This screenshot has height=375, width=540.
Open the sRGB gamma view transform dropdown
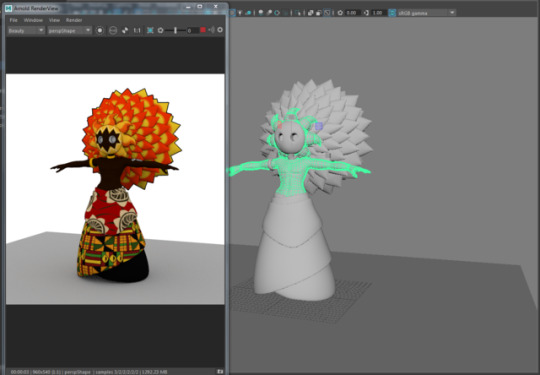[427, 13]
